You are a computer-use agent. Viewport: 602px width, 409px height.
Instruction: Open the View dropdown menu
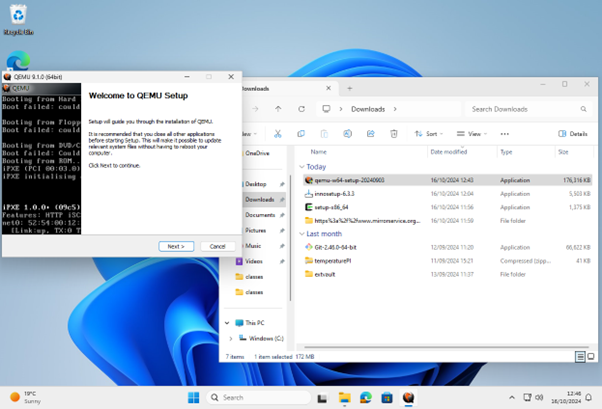[470, 133]
